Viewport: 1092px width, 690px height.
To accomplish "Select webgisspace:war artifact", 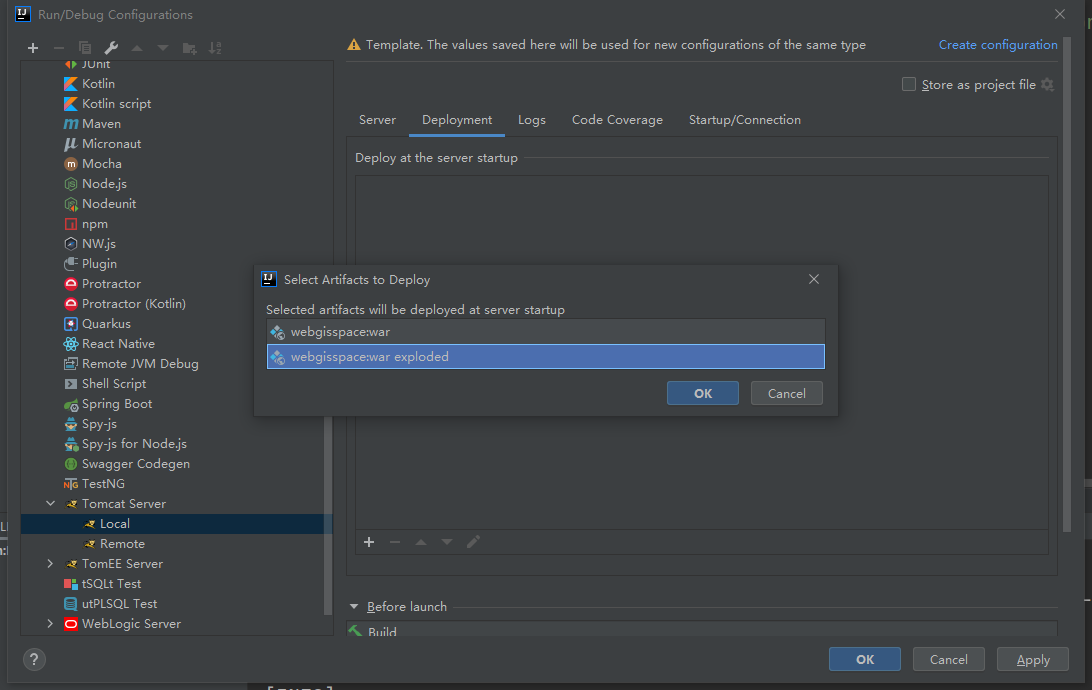I will [x=545, y=332].
